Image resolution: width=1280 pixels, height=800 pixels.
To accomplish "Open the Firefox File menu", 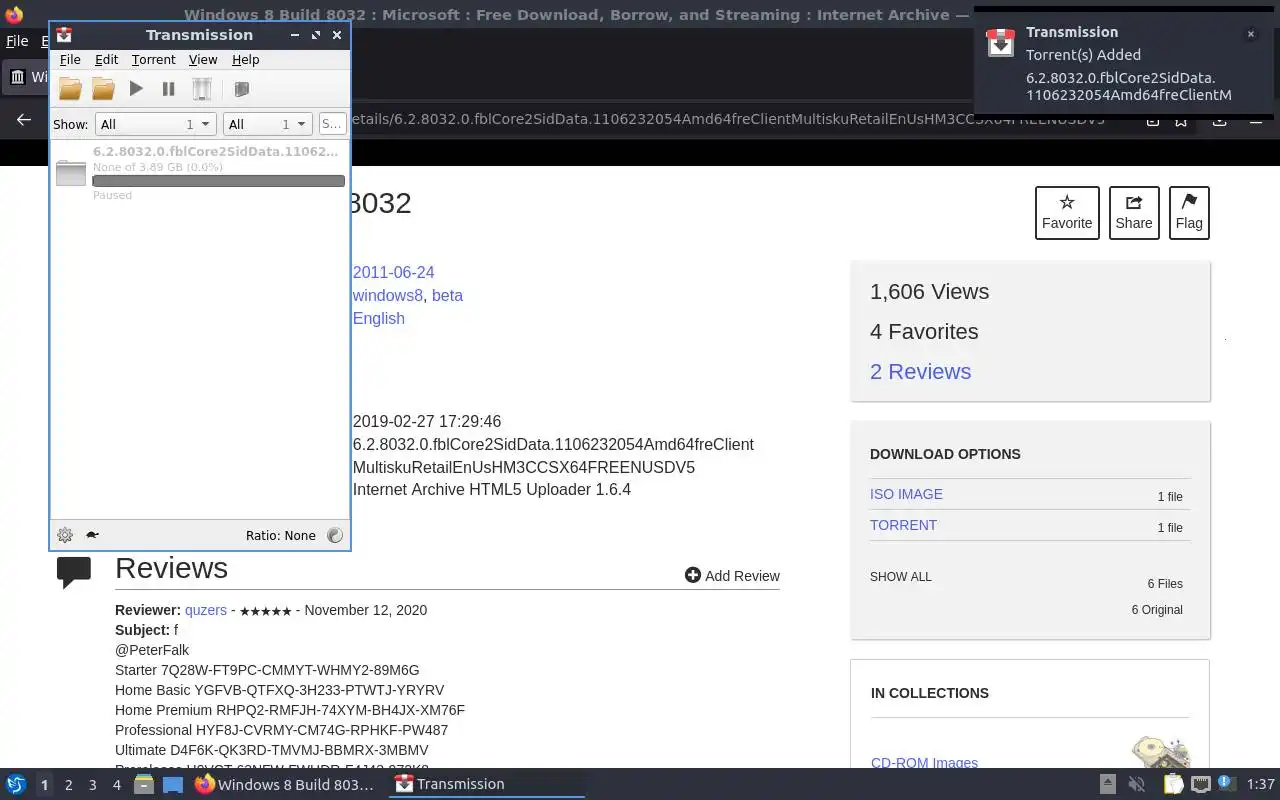I will pyautogui.click(x=17, y=41).
